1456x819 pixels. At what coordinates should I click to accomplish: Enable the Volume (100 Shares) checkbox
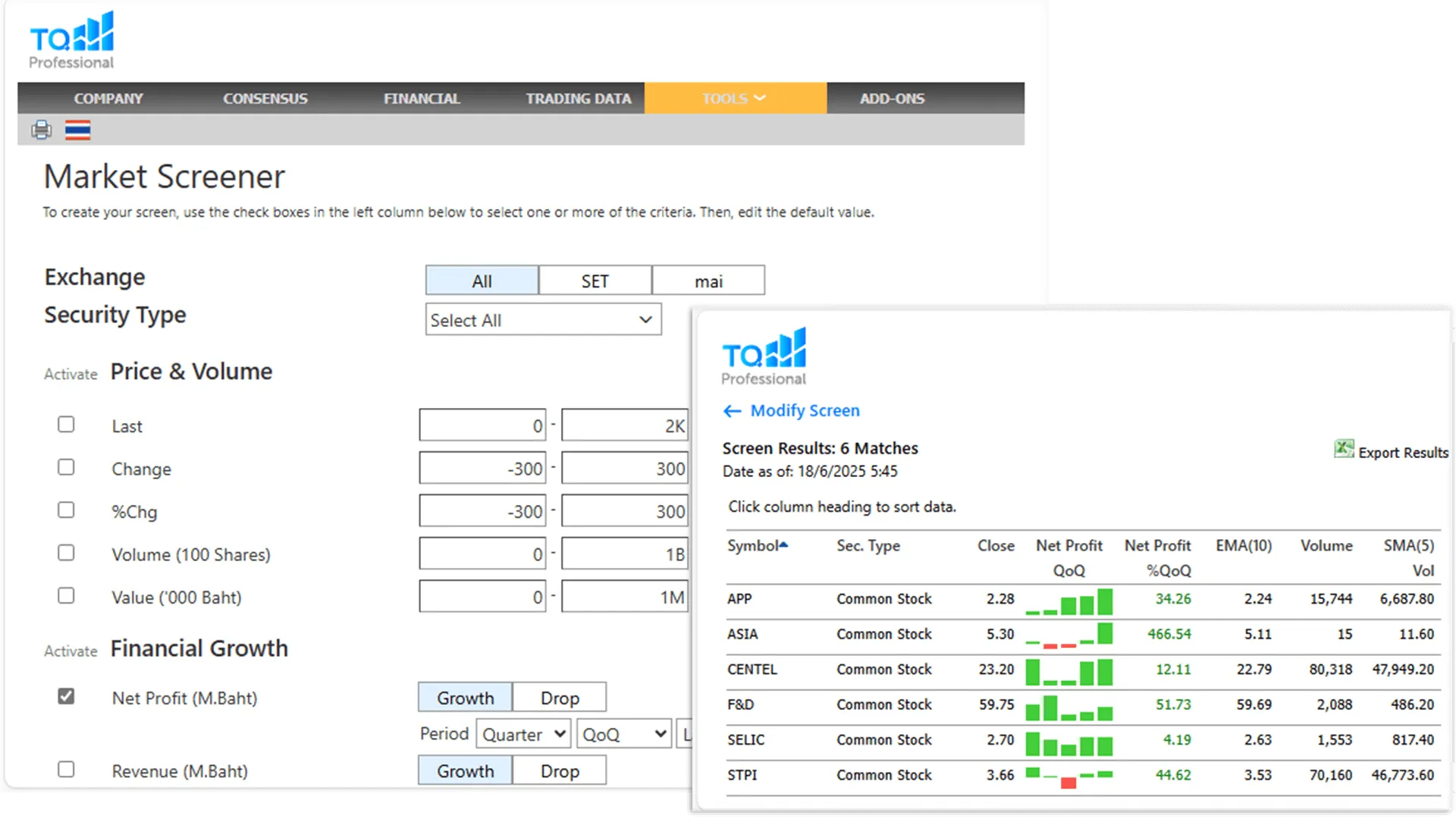coord(66,553)
